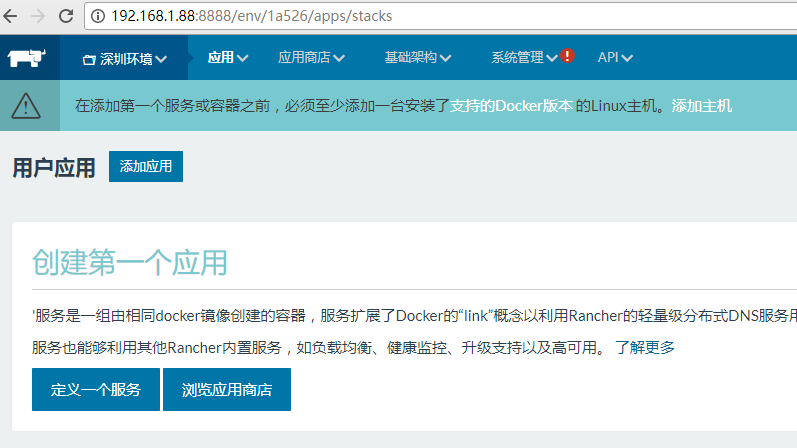
Task: Open the API menu
Action: (615, 57)
